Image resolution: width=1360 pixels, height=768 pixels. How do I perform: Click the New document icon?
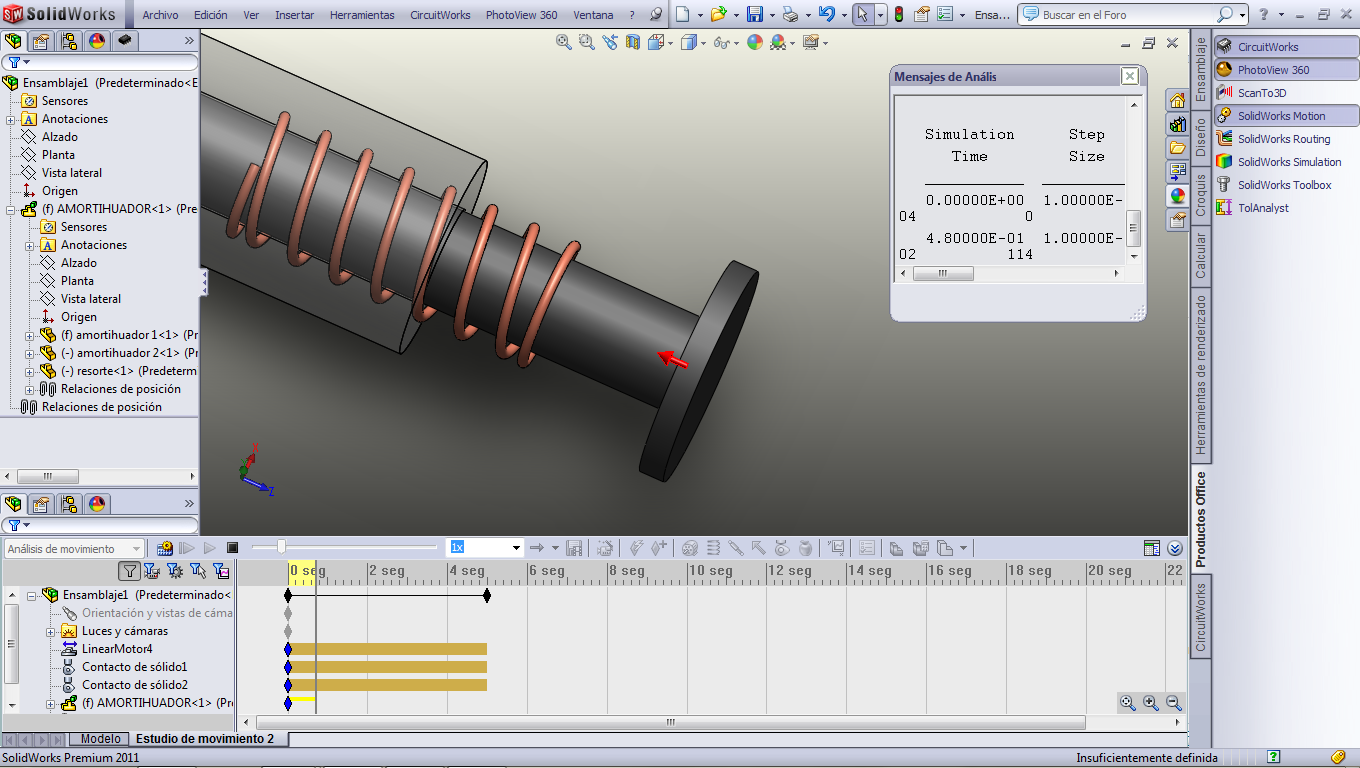[x=682, y=15]
